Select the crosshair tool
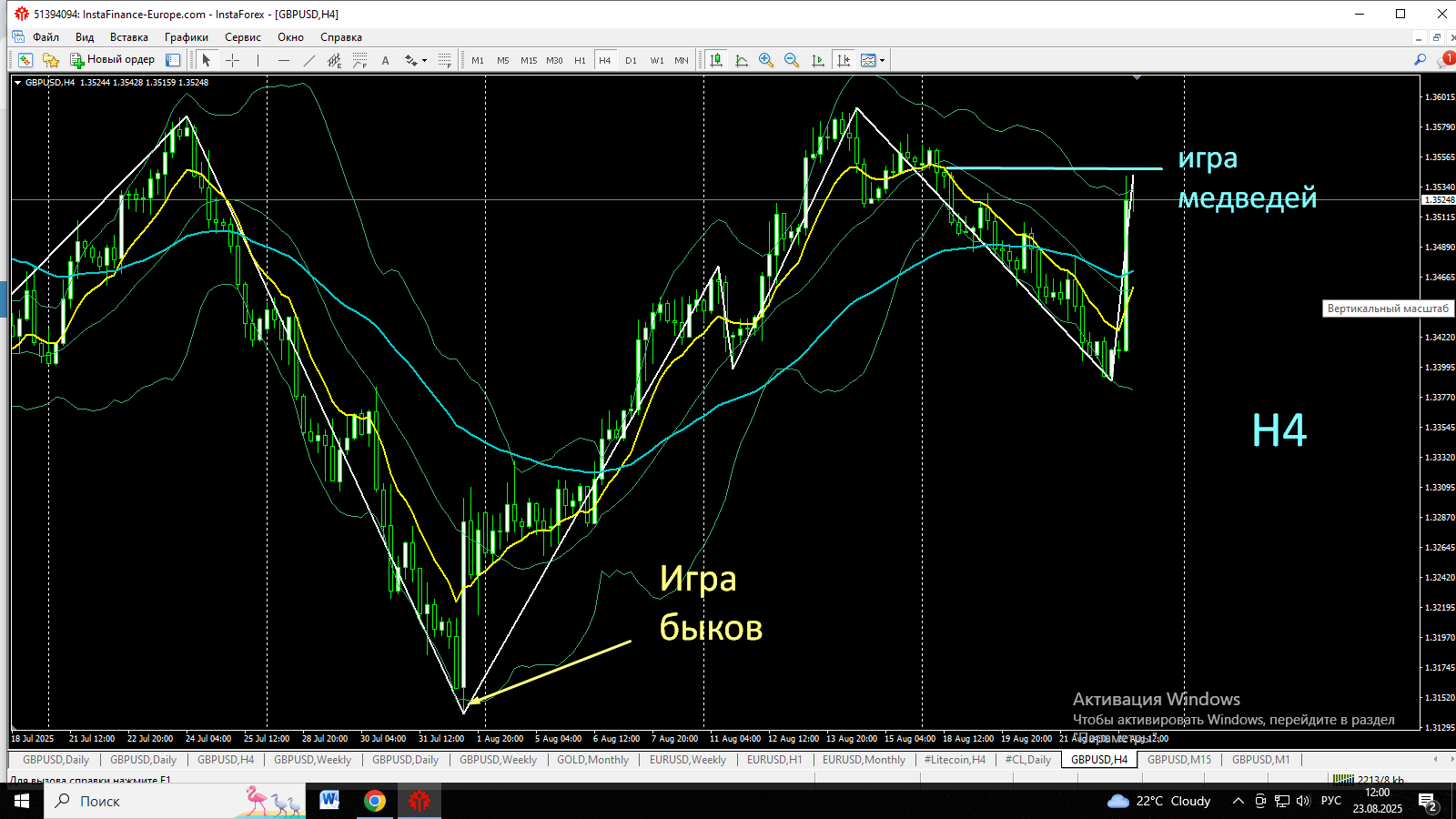Image resolution: width=1456 pixels, height=819 pixels. 232,60
